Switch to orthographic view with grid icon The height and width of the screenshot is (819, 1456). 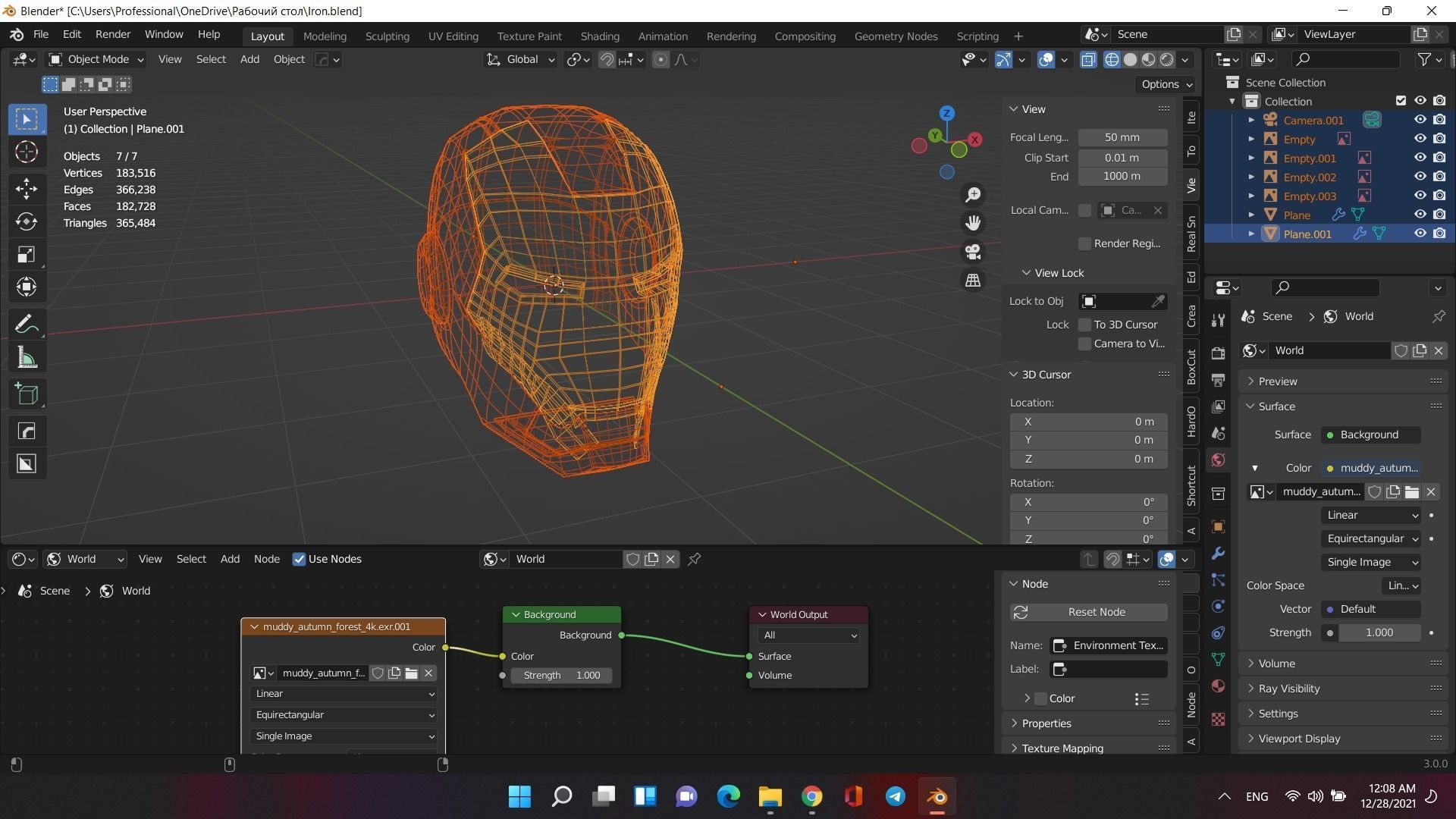click(x=973, y=281)
